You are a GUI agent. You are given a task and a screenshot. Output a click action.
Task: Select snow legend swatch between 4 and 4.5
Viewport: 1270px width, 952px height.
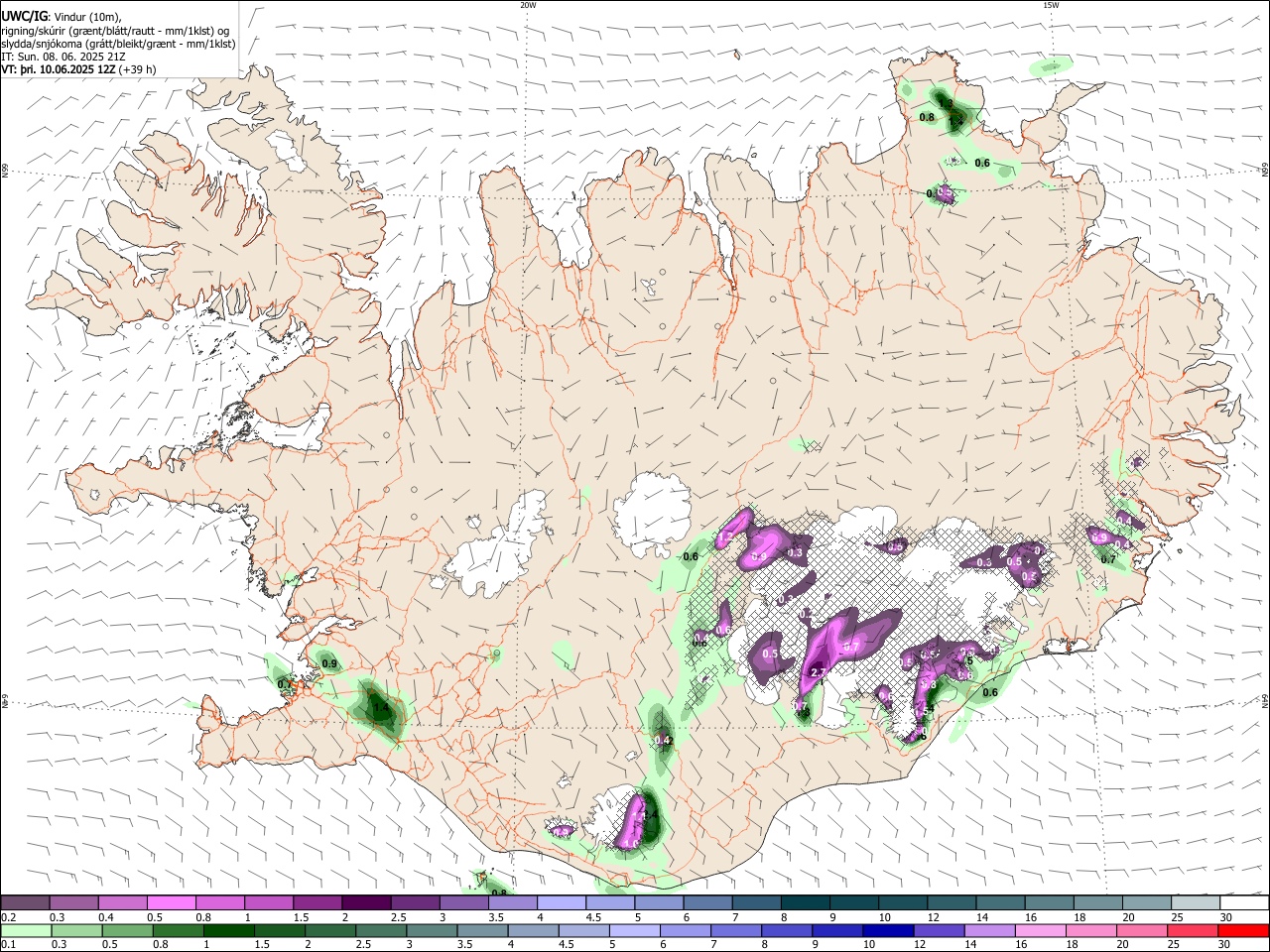click(562, 902)
